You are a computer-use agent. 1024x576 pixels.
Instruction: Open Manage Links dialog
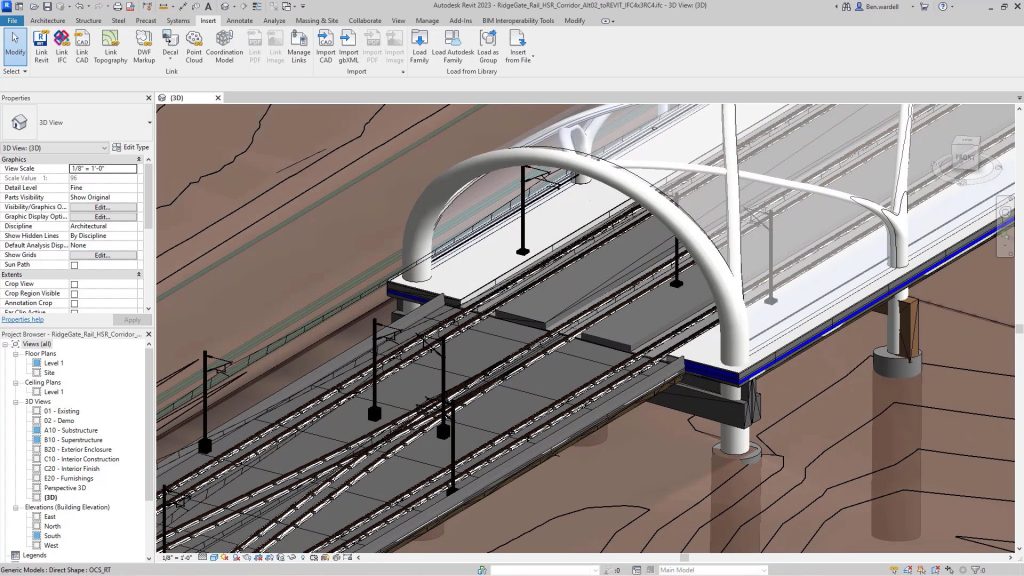click(298, 46)
